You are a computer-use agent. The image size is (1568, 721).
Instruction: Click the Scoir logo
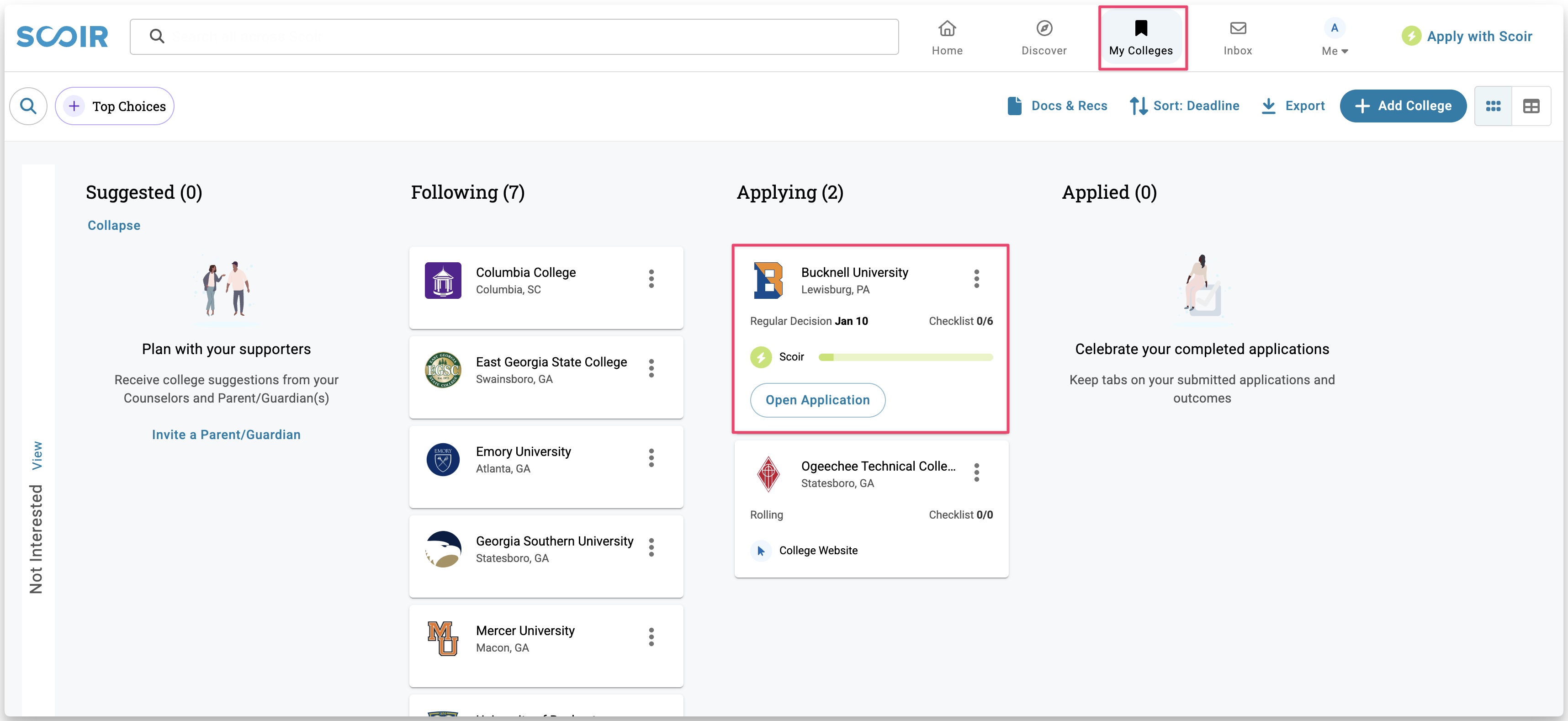point(62,37)
